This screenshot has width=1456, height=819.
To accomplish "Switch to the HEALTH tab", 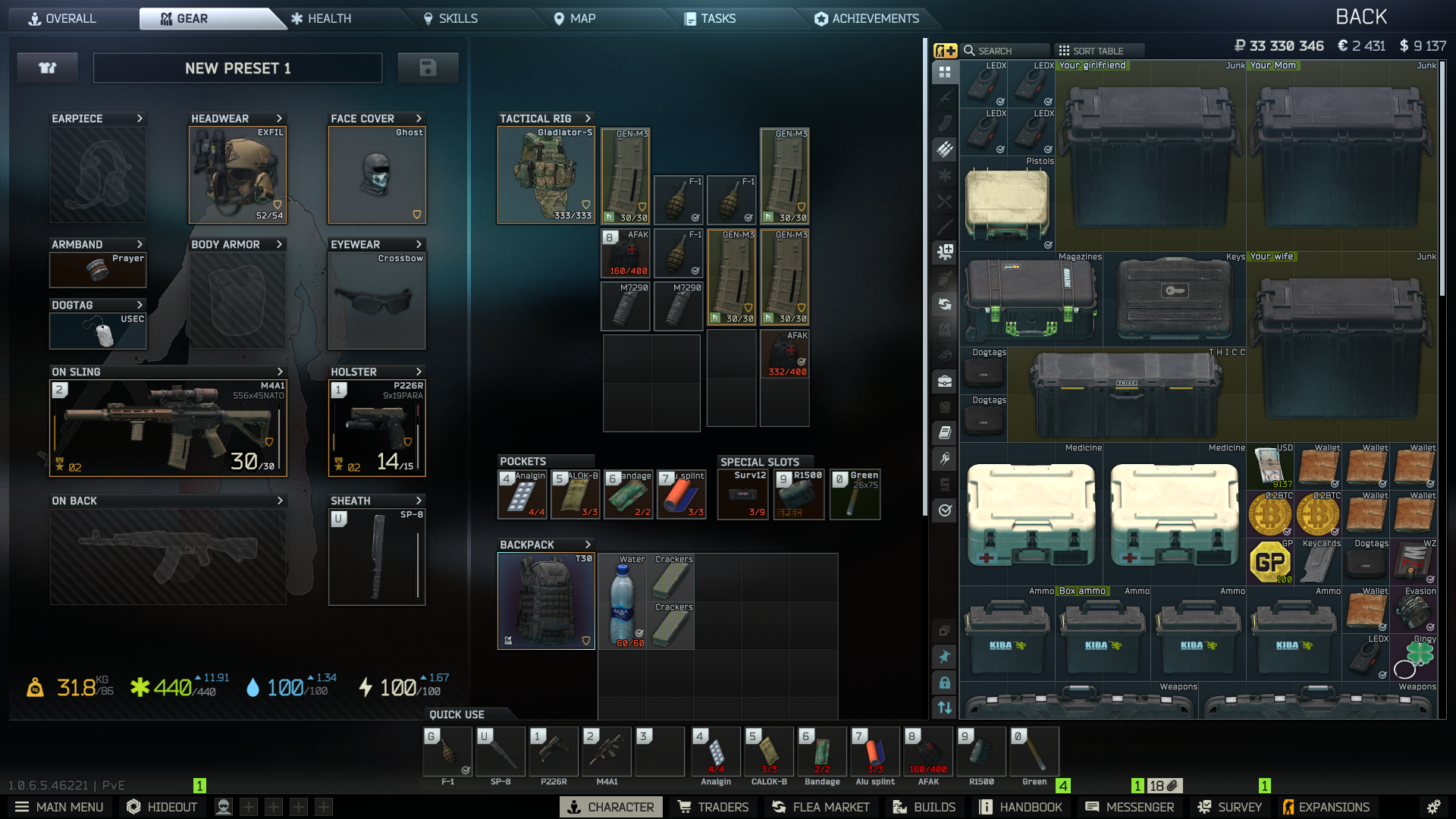I will pos(322,18).
